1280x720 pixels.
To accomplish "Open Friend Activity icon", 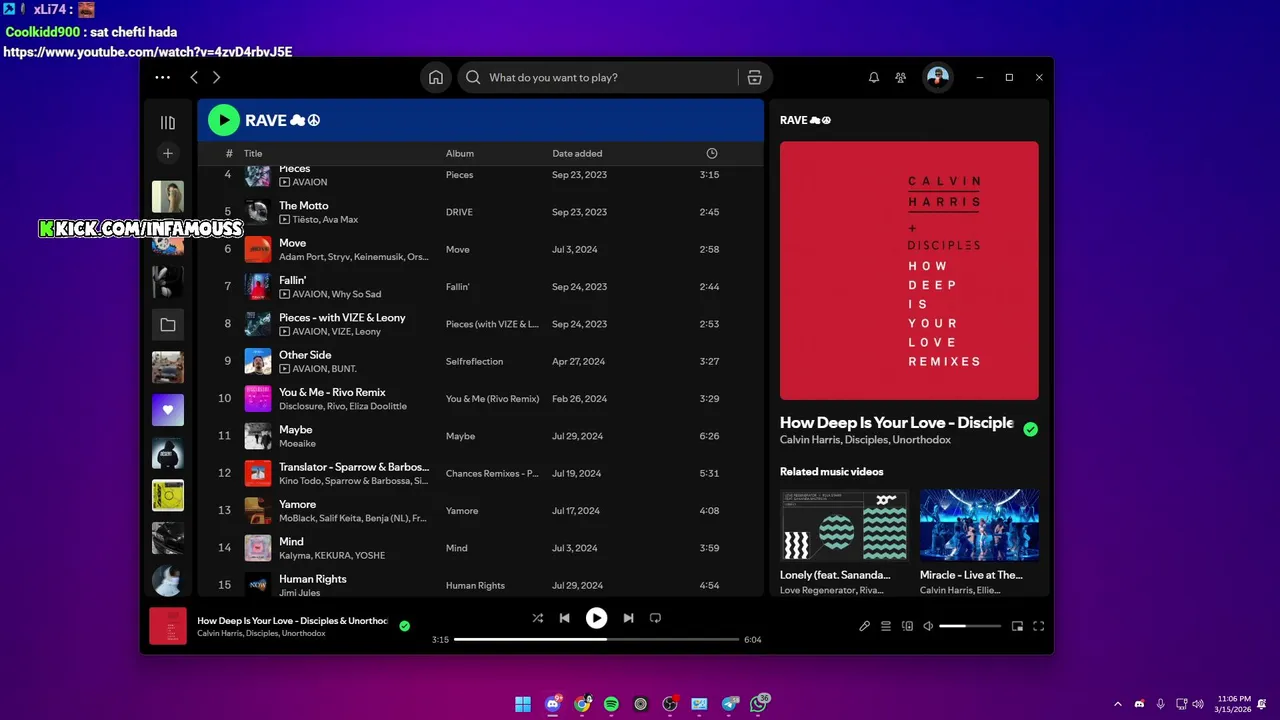I will (x=901, y=77).
